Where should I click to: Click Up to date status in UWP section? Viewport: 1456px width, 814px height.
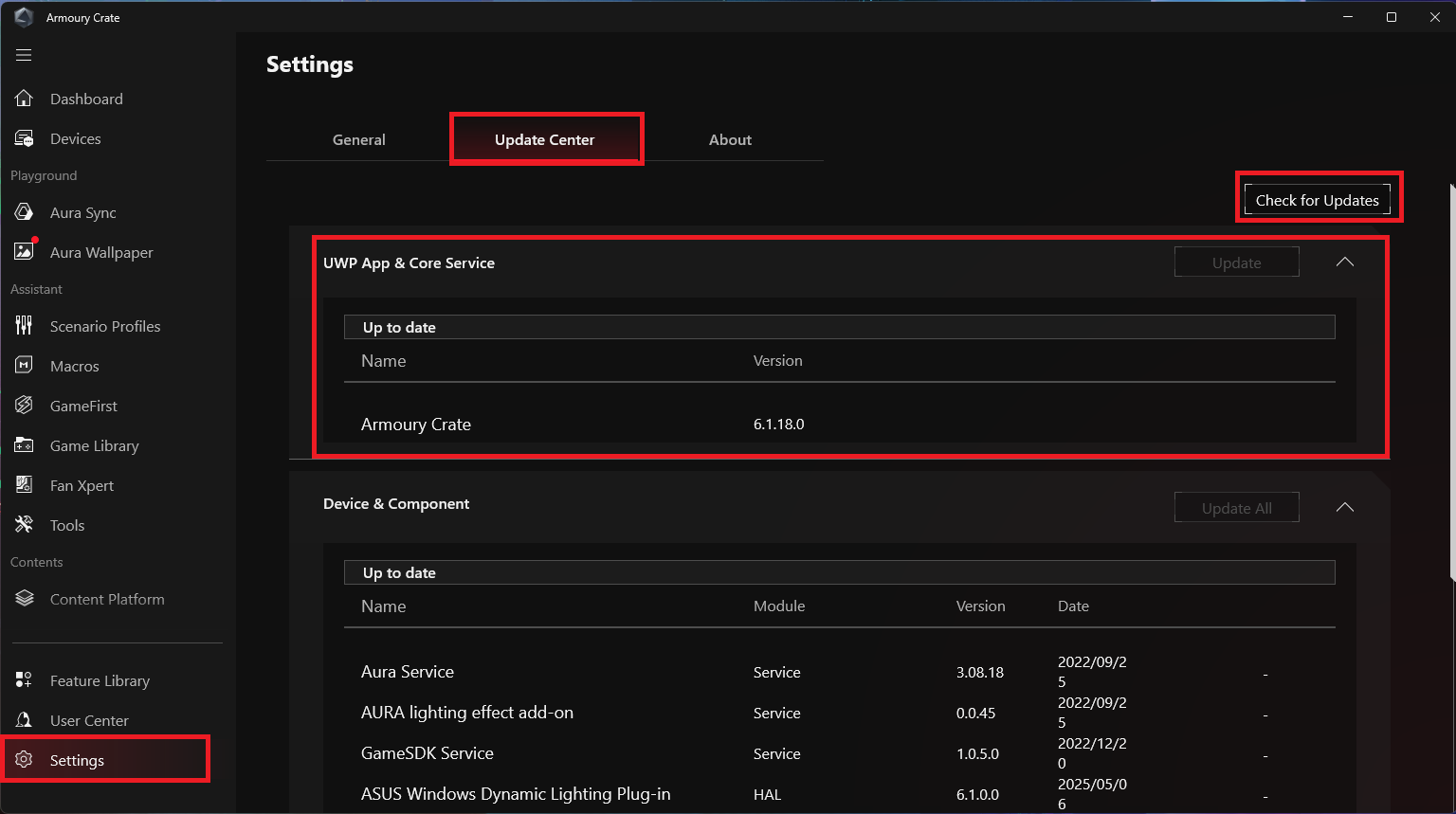click(x=399, y=327)
